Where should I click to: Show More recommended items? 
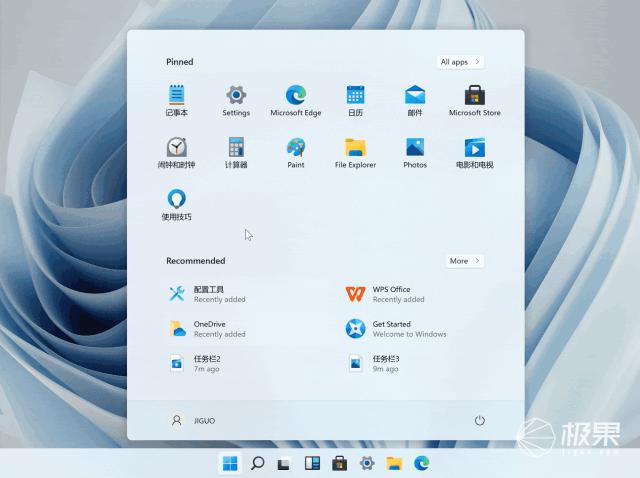click(464, 261)
